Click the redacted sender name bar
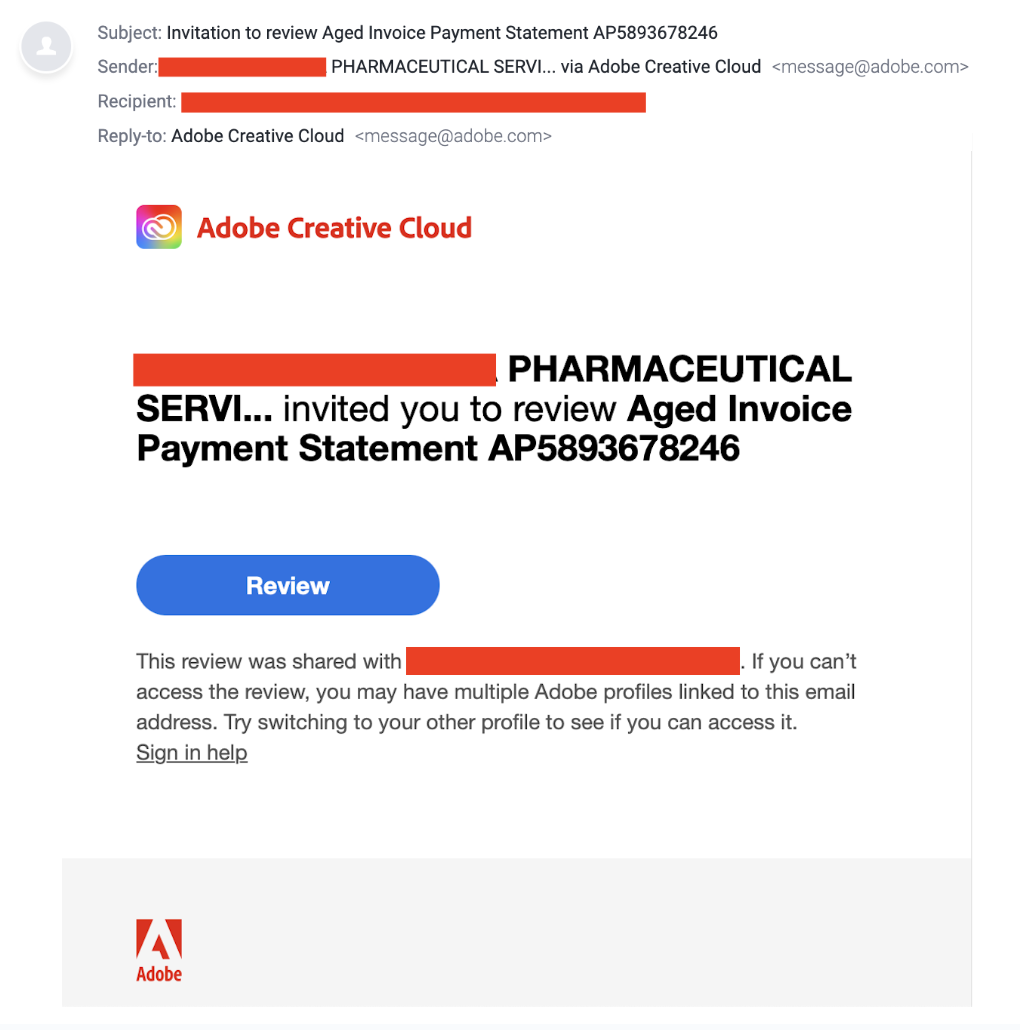 click(242, 67)
